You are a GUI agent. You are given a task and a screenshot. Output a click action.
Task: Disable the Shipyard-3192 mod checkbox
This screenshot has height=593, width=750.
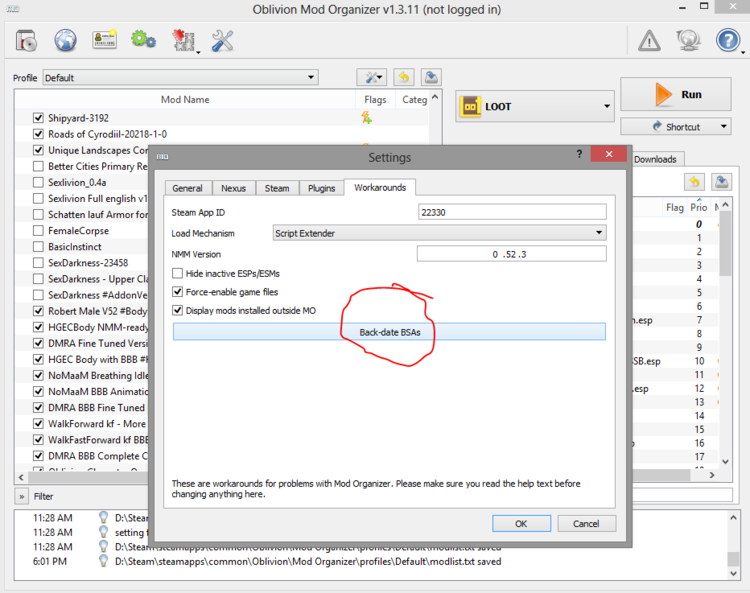click(38, 118)
